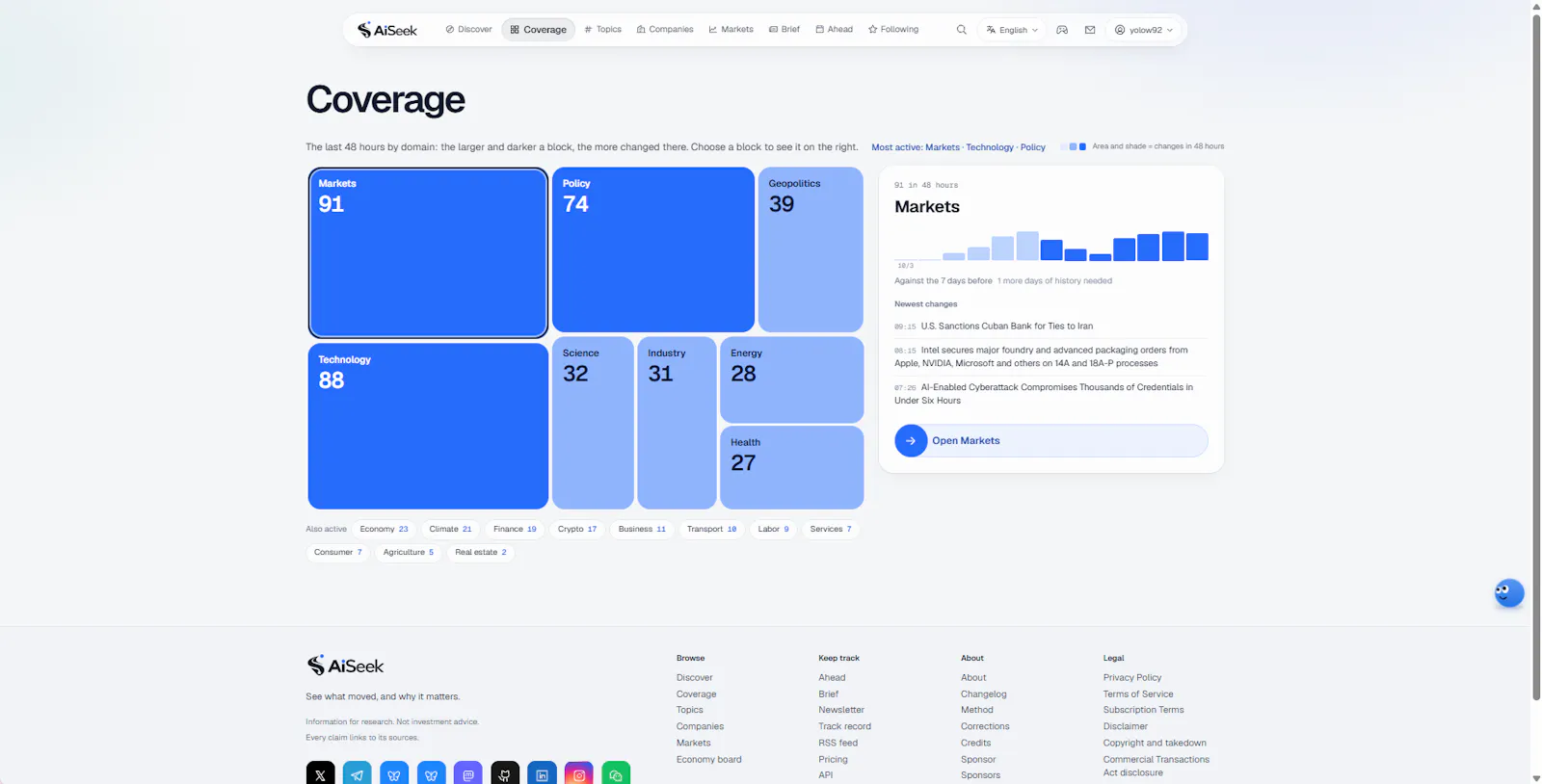This screenshot has width=1542, height=784.
Task: Select the Markets 91 treemap block
Action: [x=428, y=252]
